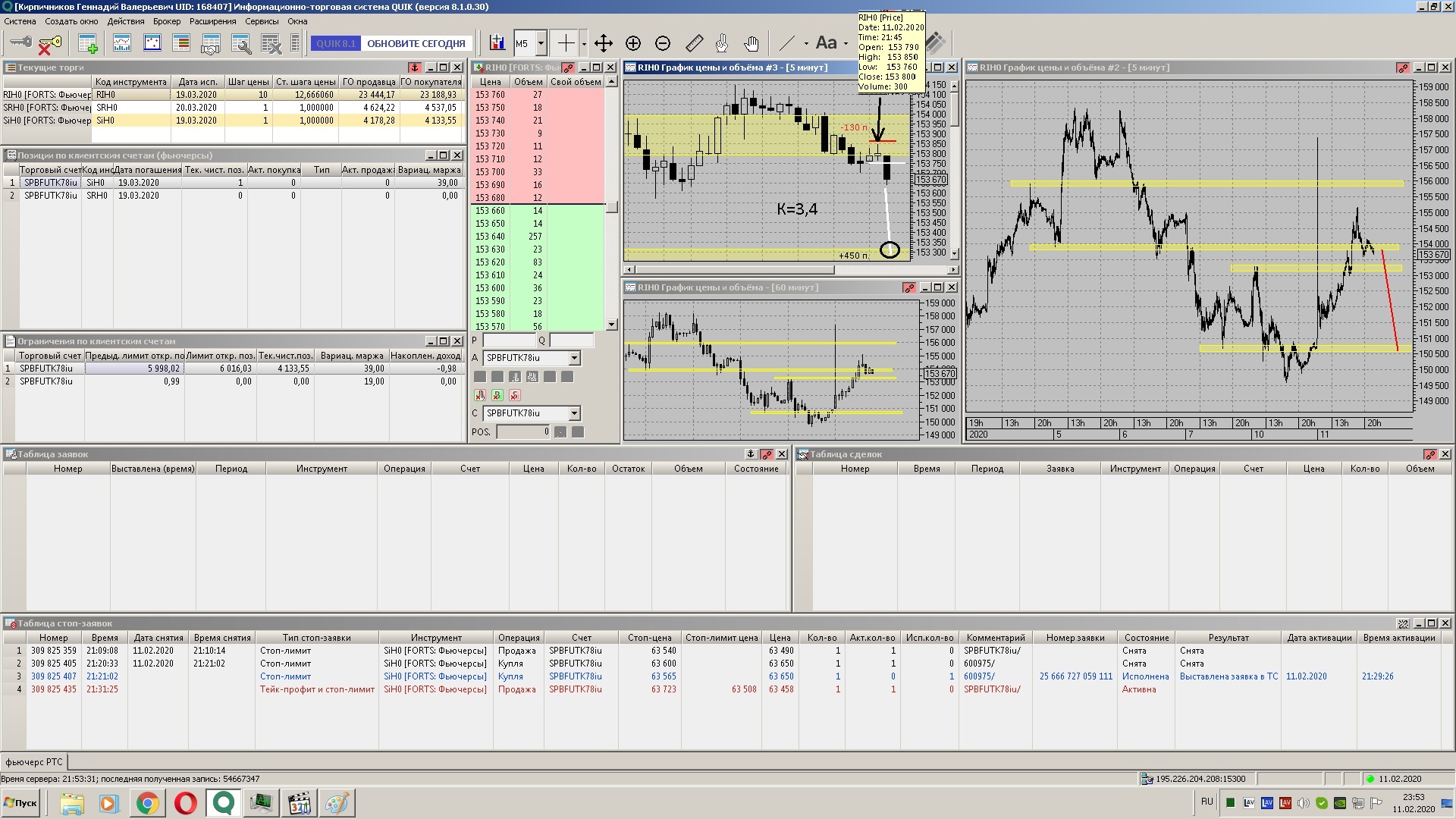Select the hand pan tool
Image resolution: width=1456 pixels, height=819 pixels.
751,43
